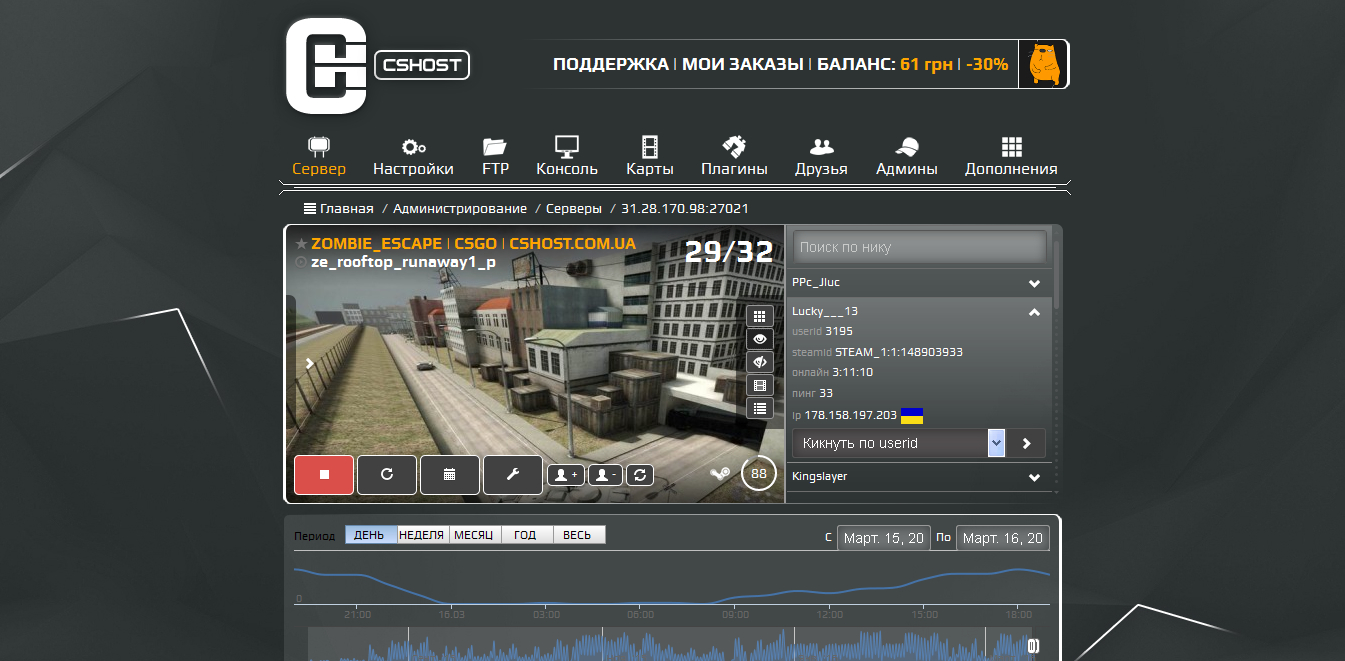This screenshot has width=1345, height=661.
Task: Restart the server with circular arrow button
Action: click(x=387, y=475)
